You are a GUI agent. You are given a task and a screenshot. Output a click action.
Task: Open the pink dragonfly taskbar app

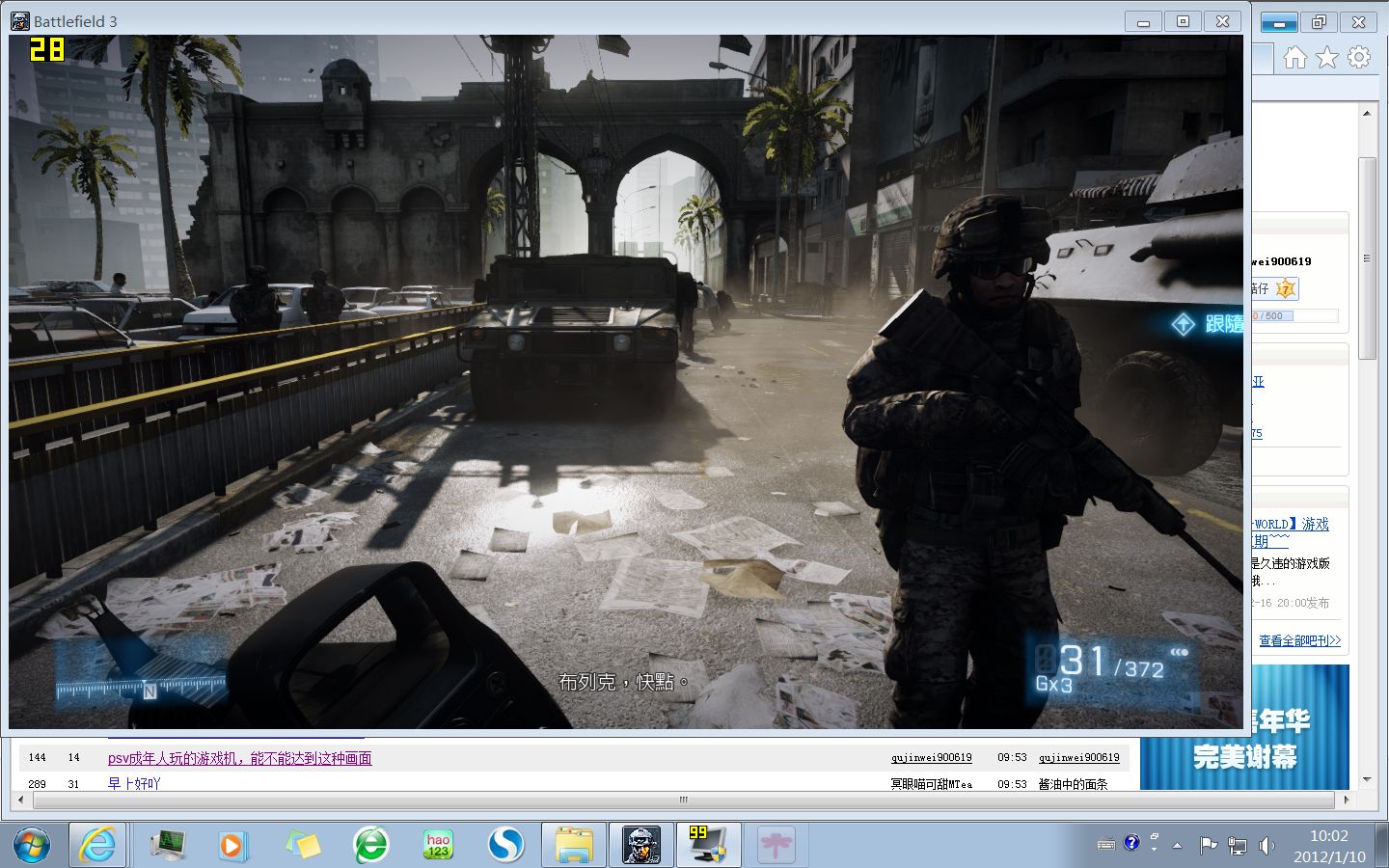(x=776, y=845)
